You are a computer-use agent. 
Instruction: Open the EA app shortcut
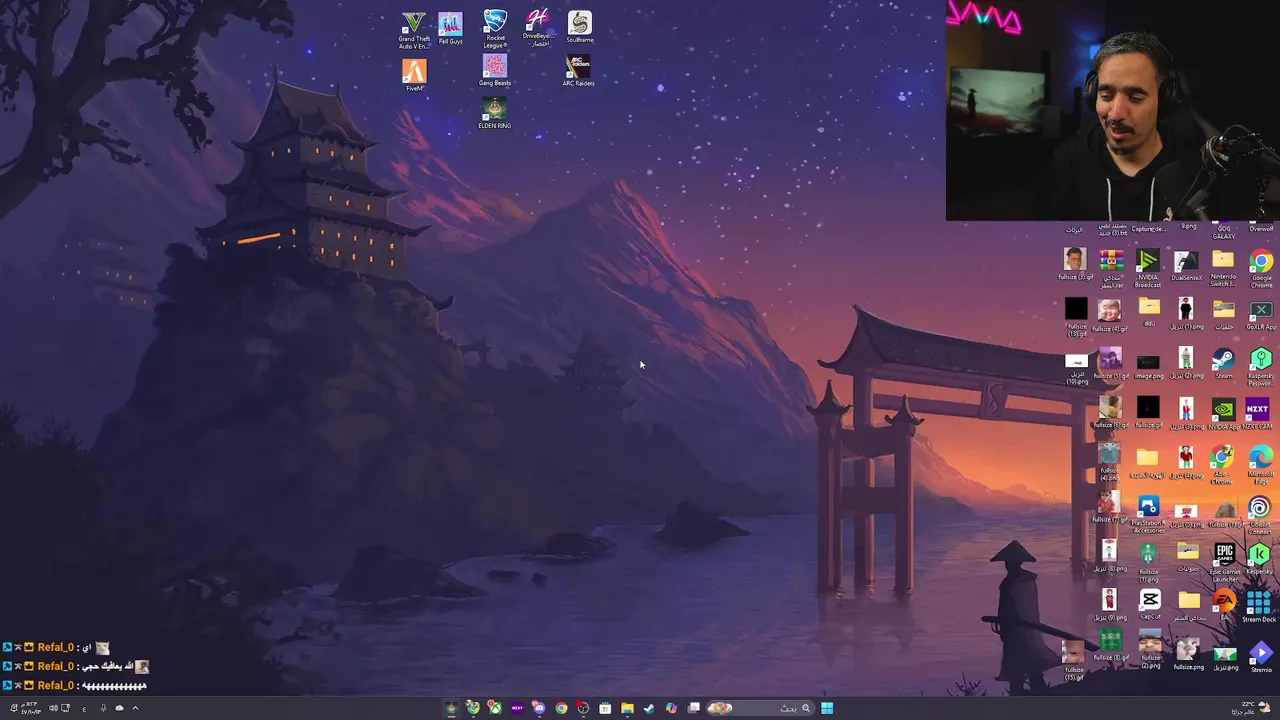[1224, 606]
